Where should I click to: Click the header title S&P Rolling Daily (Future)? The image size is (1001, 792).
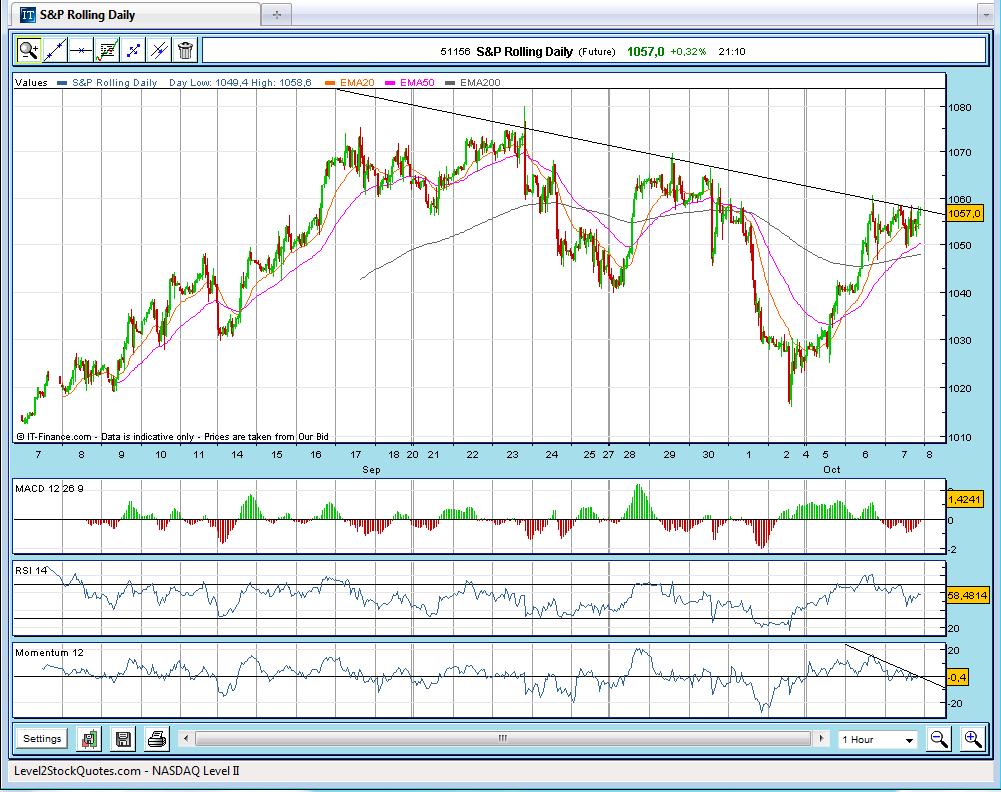click(x=546, y=52)
